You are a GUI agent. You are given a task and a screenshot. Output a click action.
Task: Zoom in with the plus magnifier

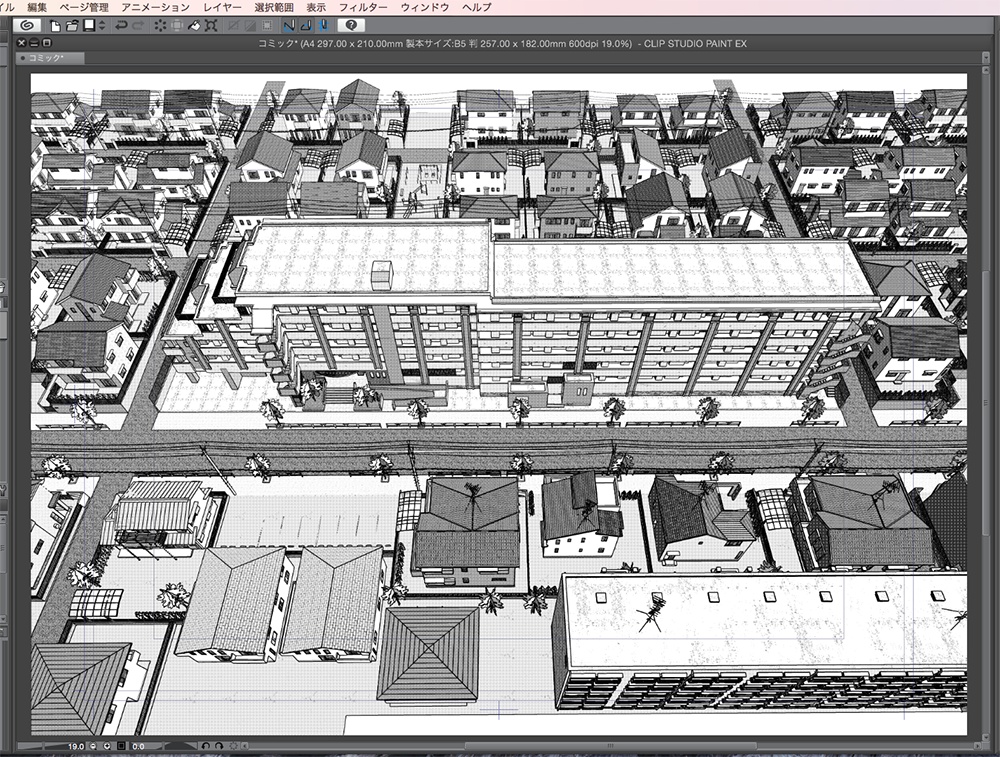tap(107, 746)
